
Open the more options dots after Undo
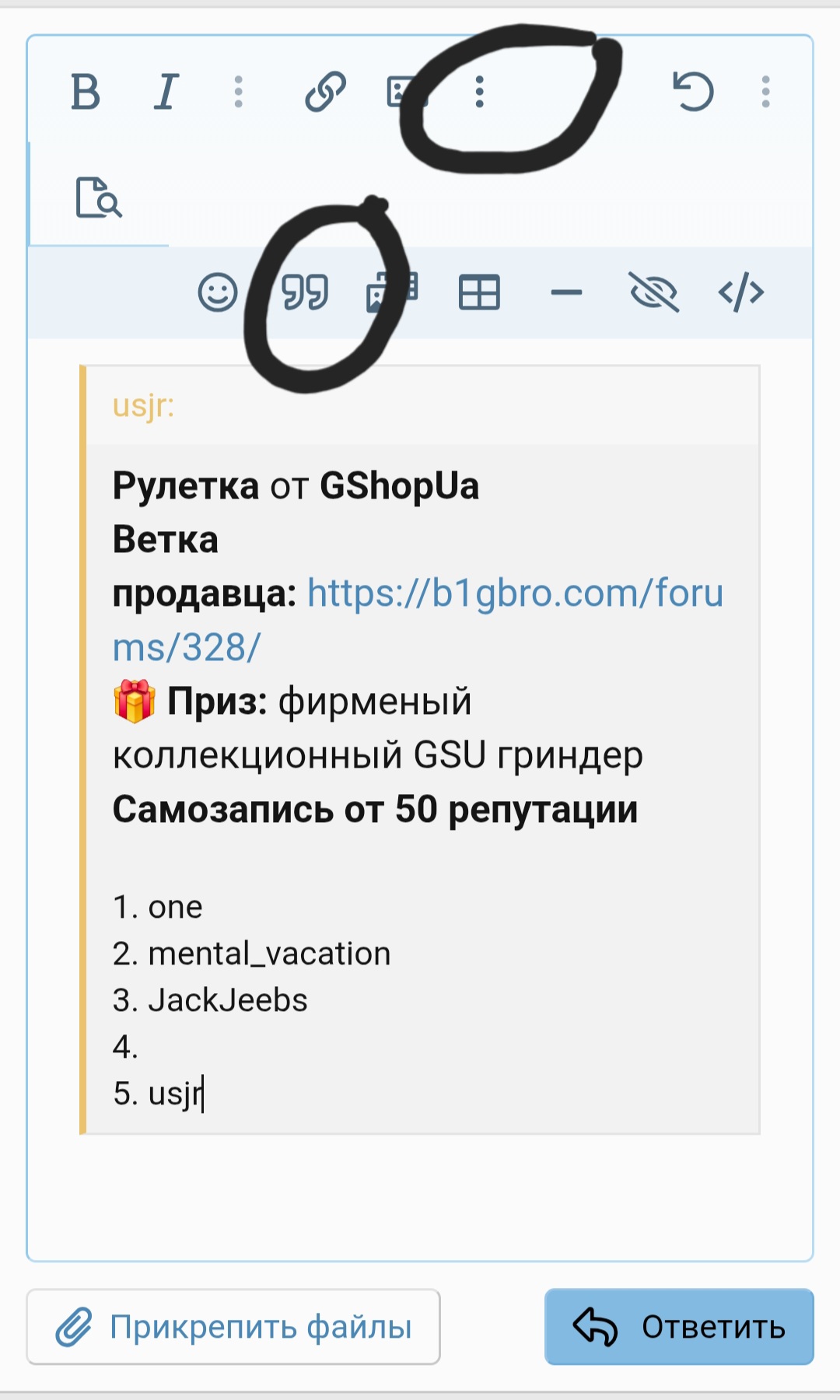(766, 92)
